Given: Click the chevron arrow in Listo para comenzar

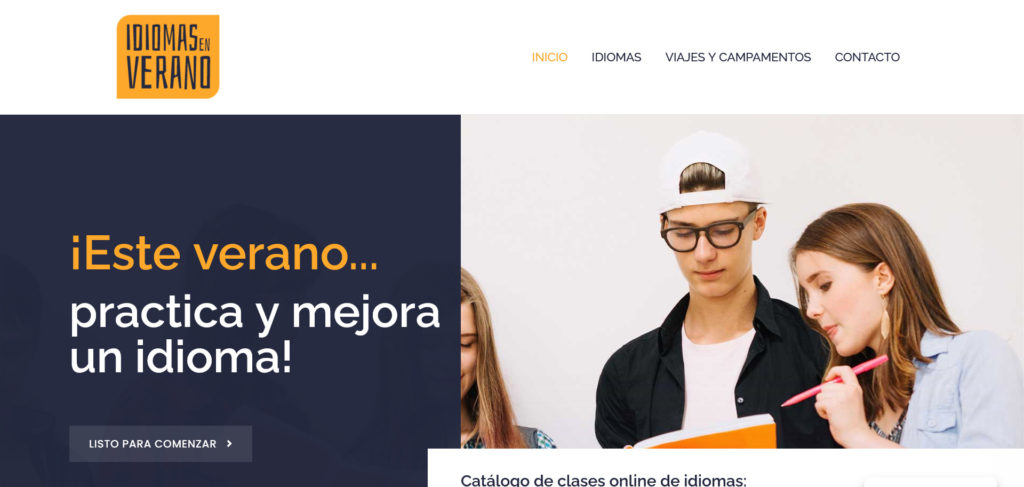Looking at the screenshot, I should click(x=229, y=444).
